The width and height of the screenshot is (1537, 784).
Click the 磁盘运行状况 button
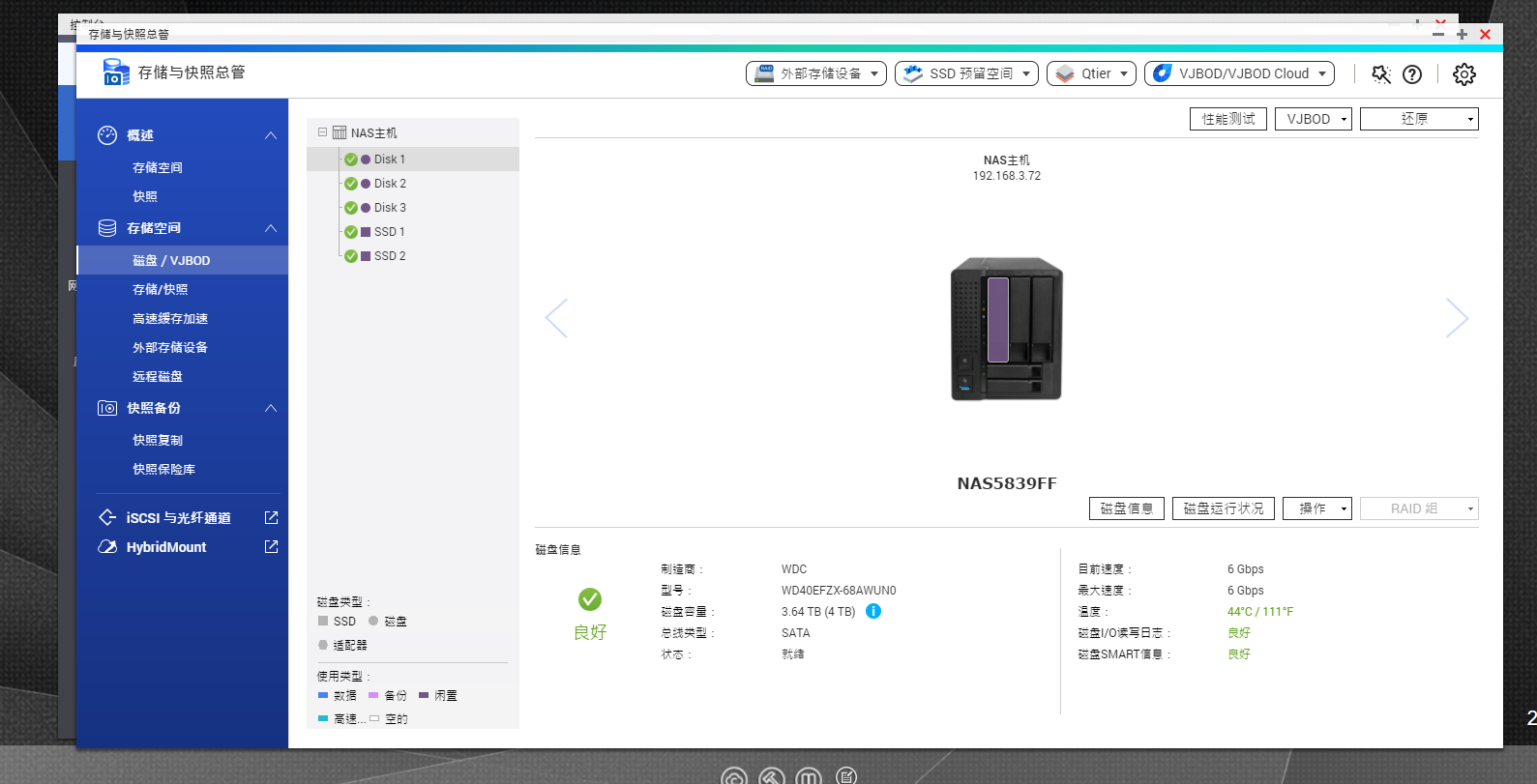pyautogui.click(x=1224, y=508)
